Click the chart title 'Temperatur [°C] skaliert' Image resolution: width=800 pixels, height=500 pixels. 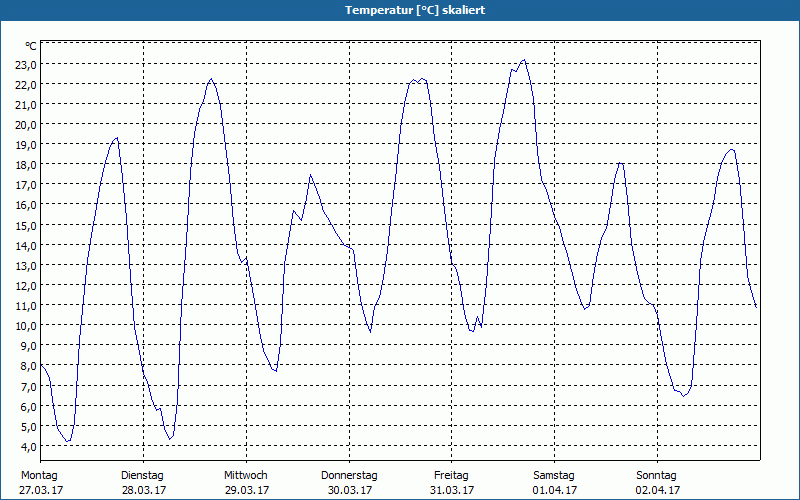[x=415, y=10]
